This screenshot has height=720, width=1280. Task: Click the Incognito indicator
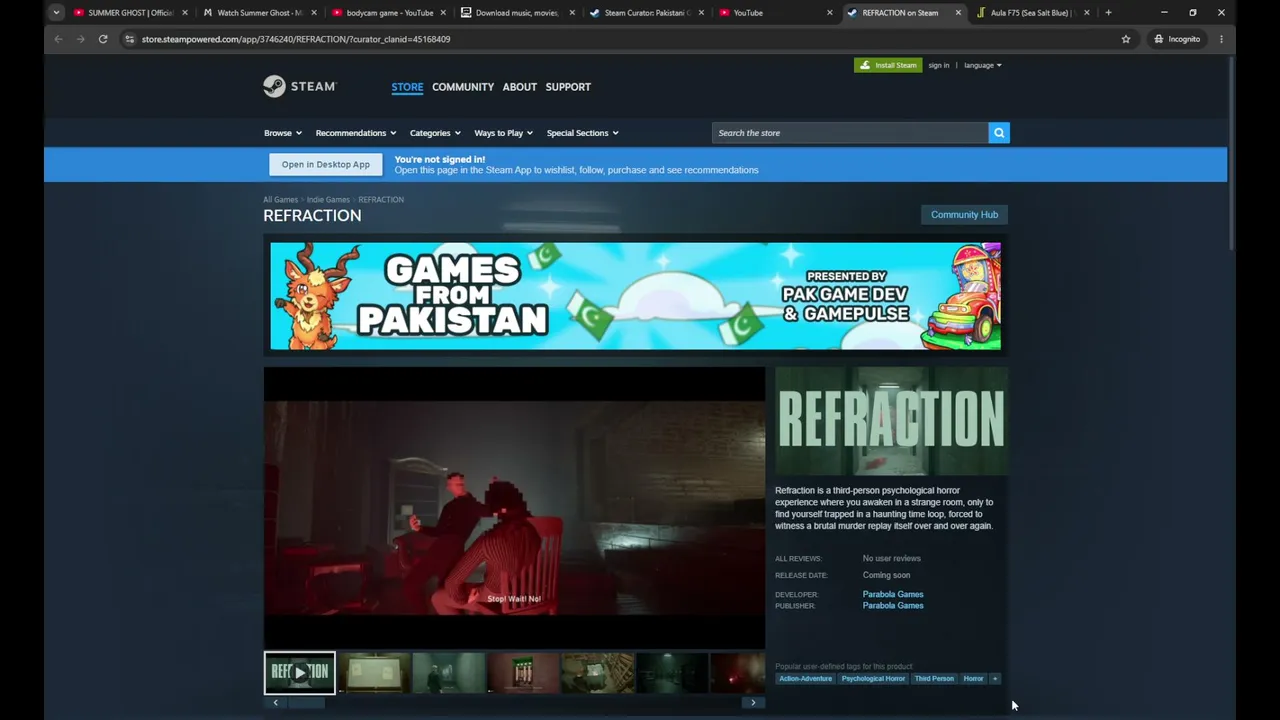coord(1177,39)
